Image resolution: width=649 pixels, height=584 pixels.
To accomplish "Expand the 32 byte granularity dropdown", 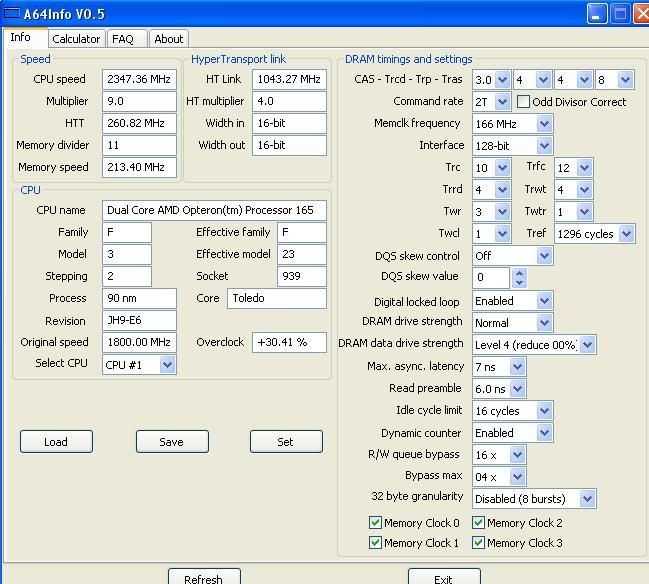I will tap(534, 499).
